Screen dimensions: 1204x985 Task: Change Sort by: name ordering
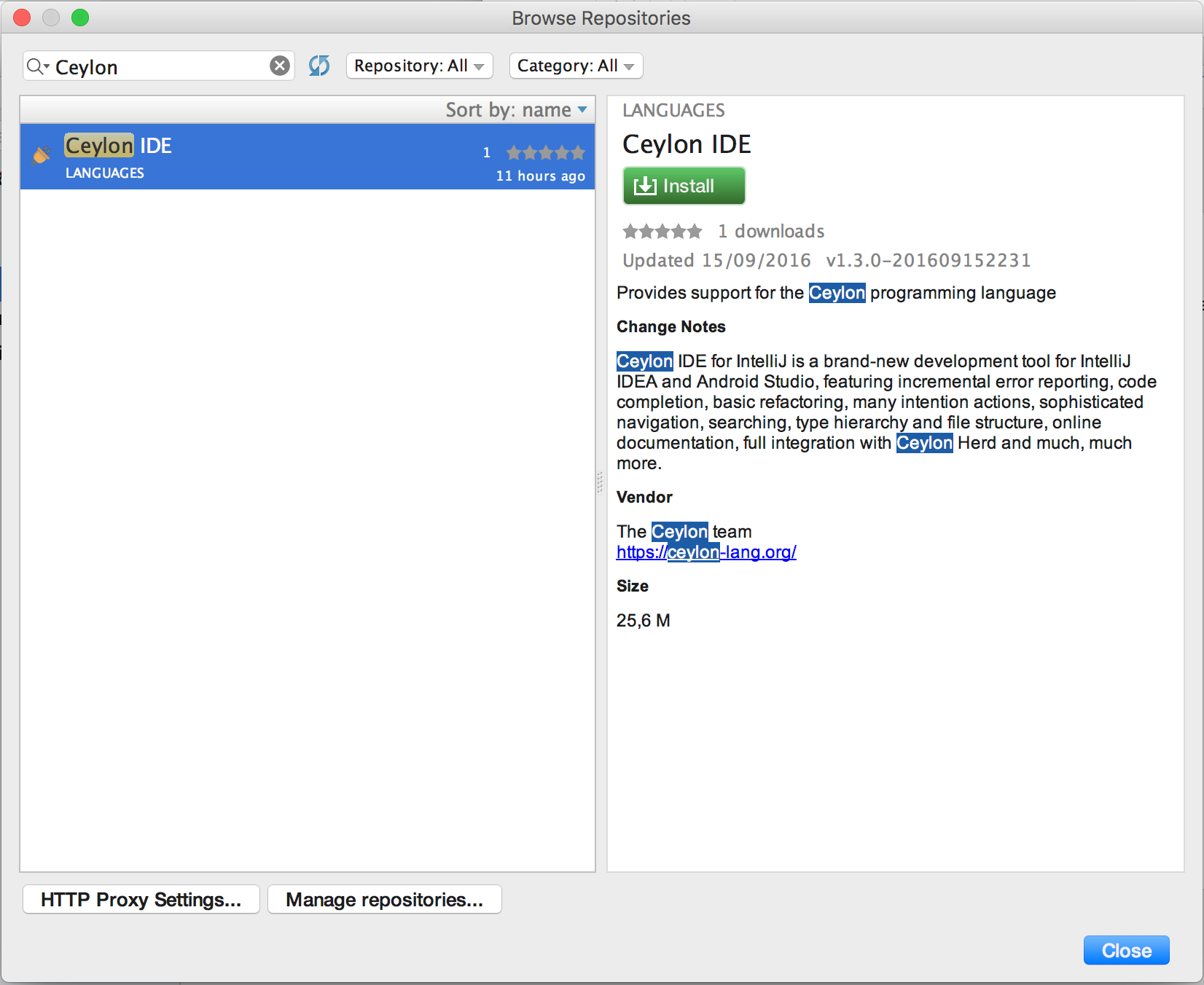[516, 110]
